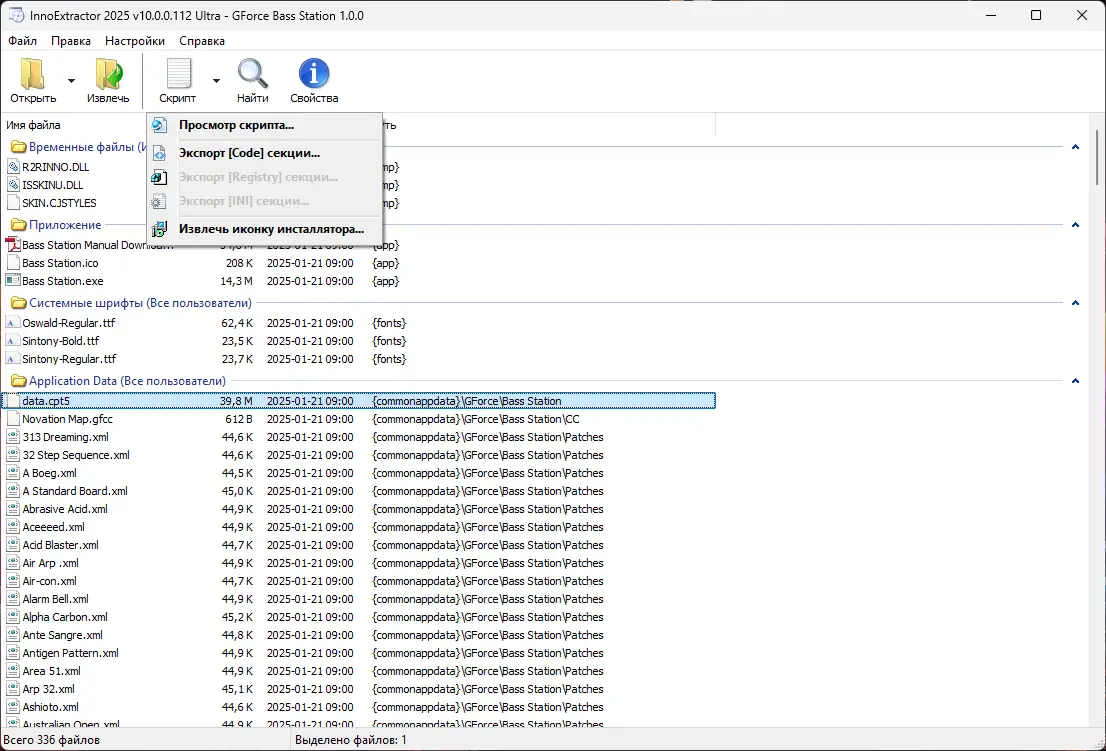Click the ISSKINU.DLL file icon
The image size is (1106, 751).
pos(13,185)
